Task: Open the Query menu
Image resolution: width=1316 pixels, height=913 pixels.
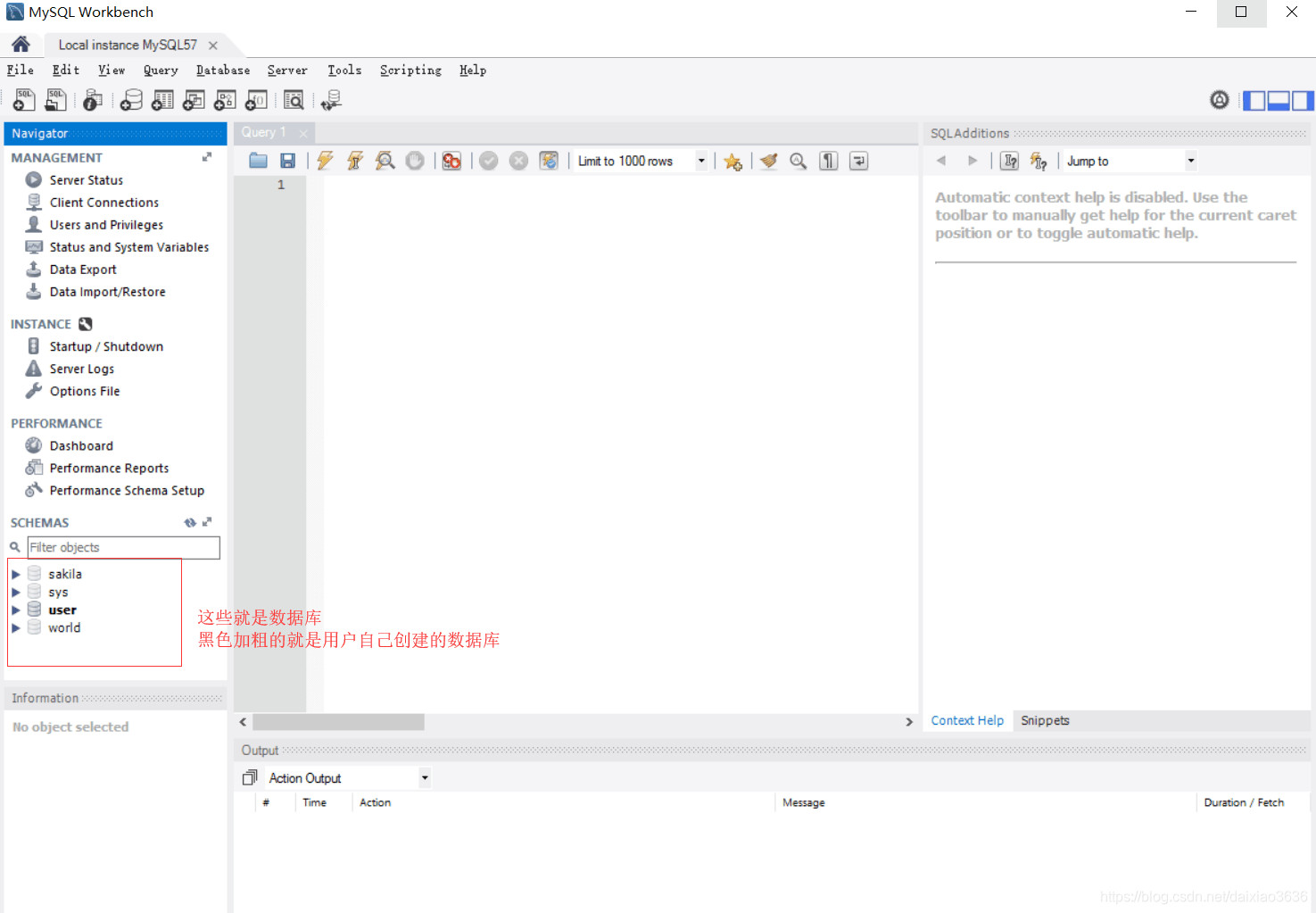Action: pos(161,71)
